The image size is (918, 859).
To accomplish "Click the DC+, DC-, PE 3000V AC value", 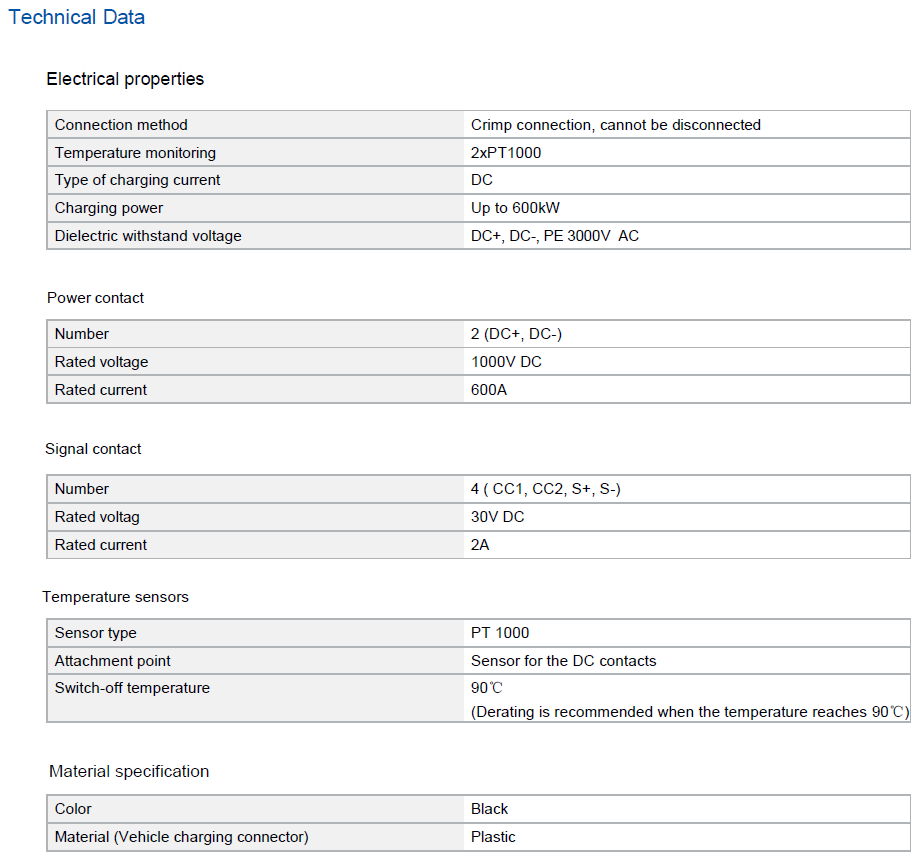I will [555, 236].
